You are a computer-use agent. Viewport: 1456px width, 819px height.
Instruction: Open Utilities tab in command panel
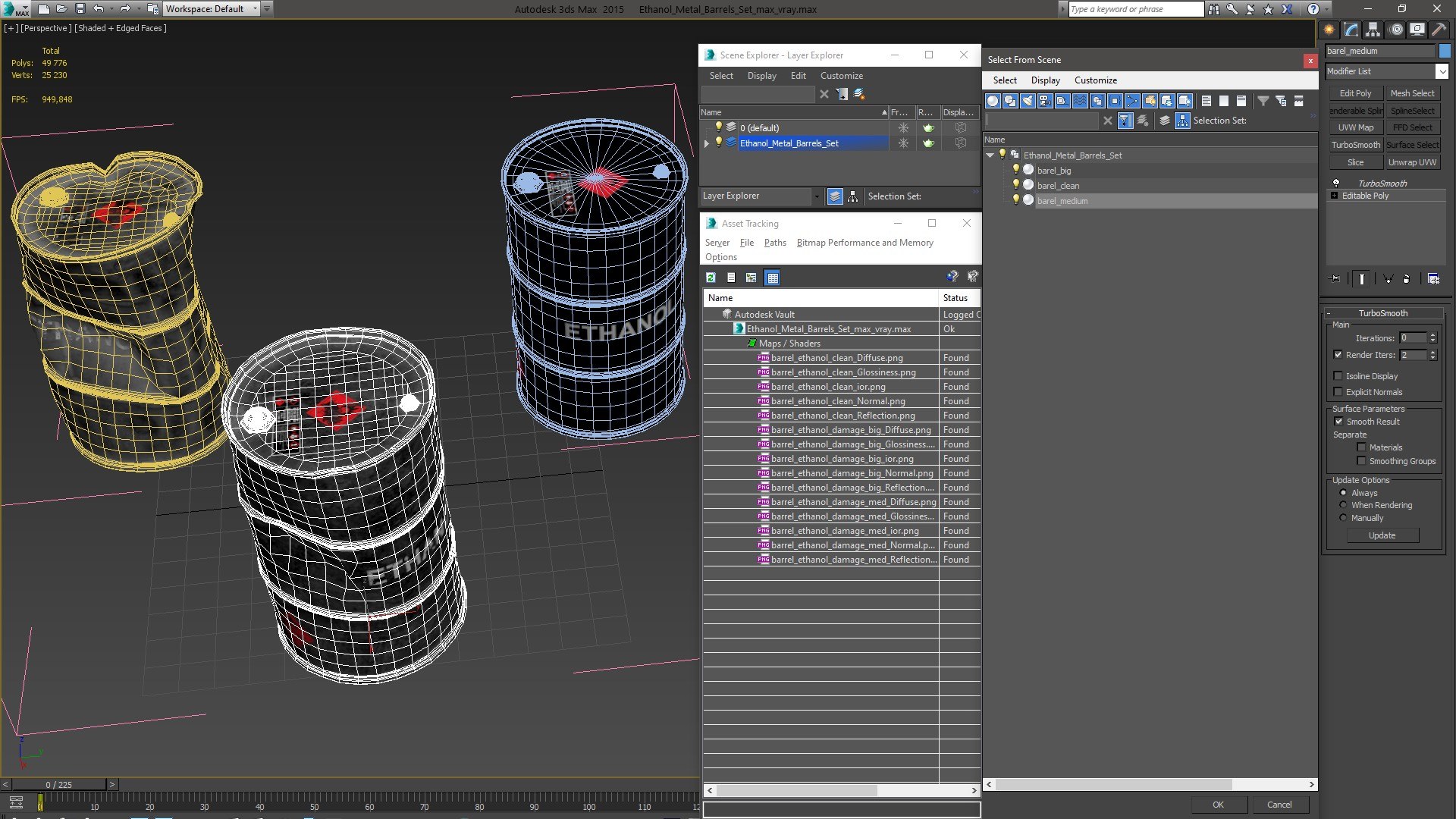pos(1439,30)
